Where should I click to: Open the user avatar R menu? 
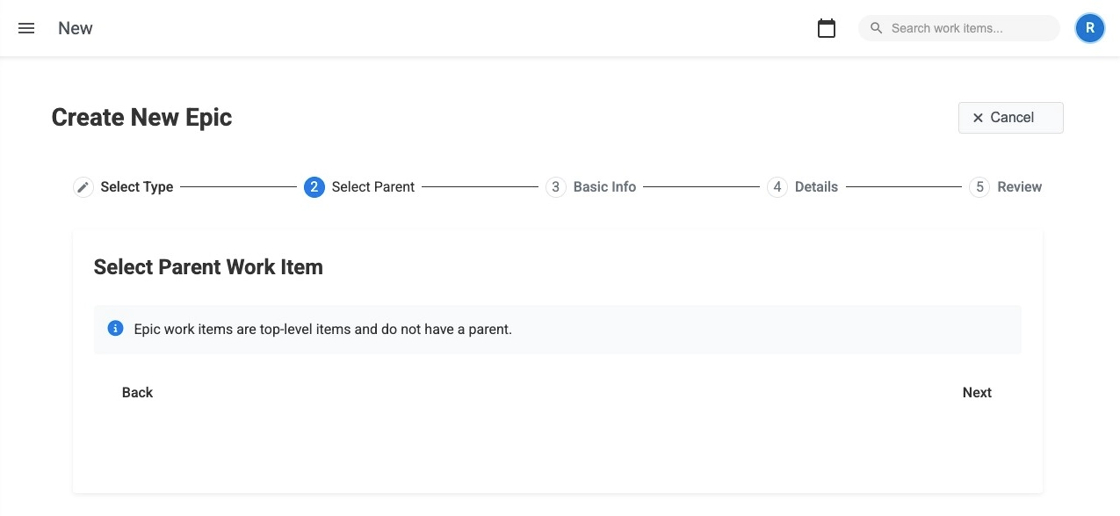click(x=1089, y=28)
